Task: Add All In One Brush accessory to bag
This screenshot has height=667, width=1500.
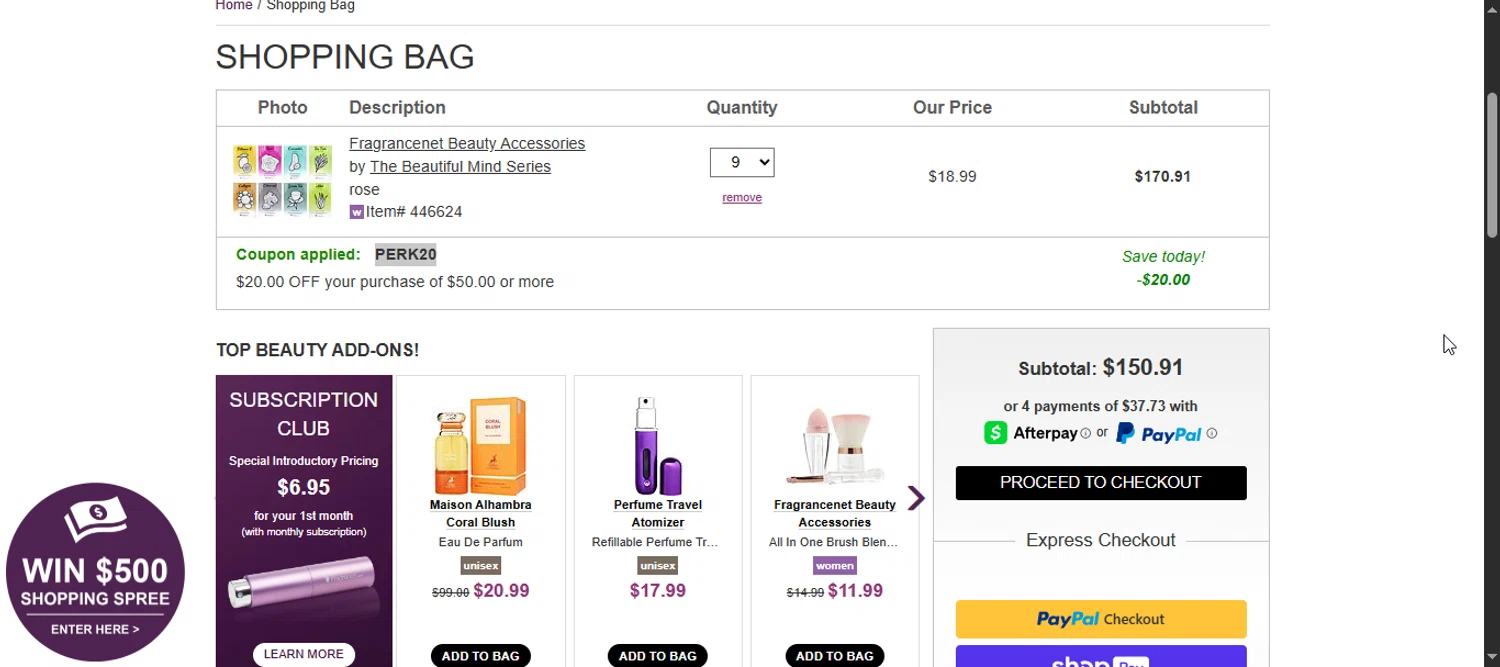Action: click(835, 656)
